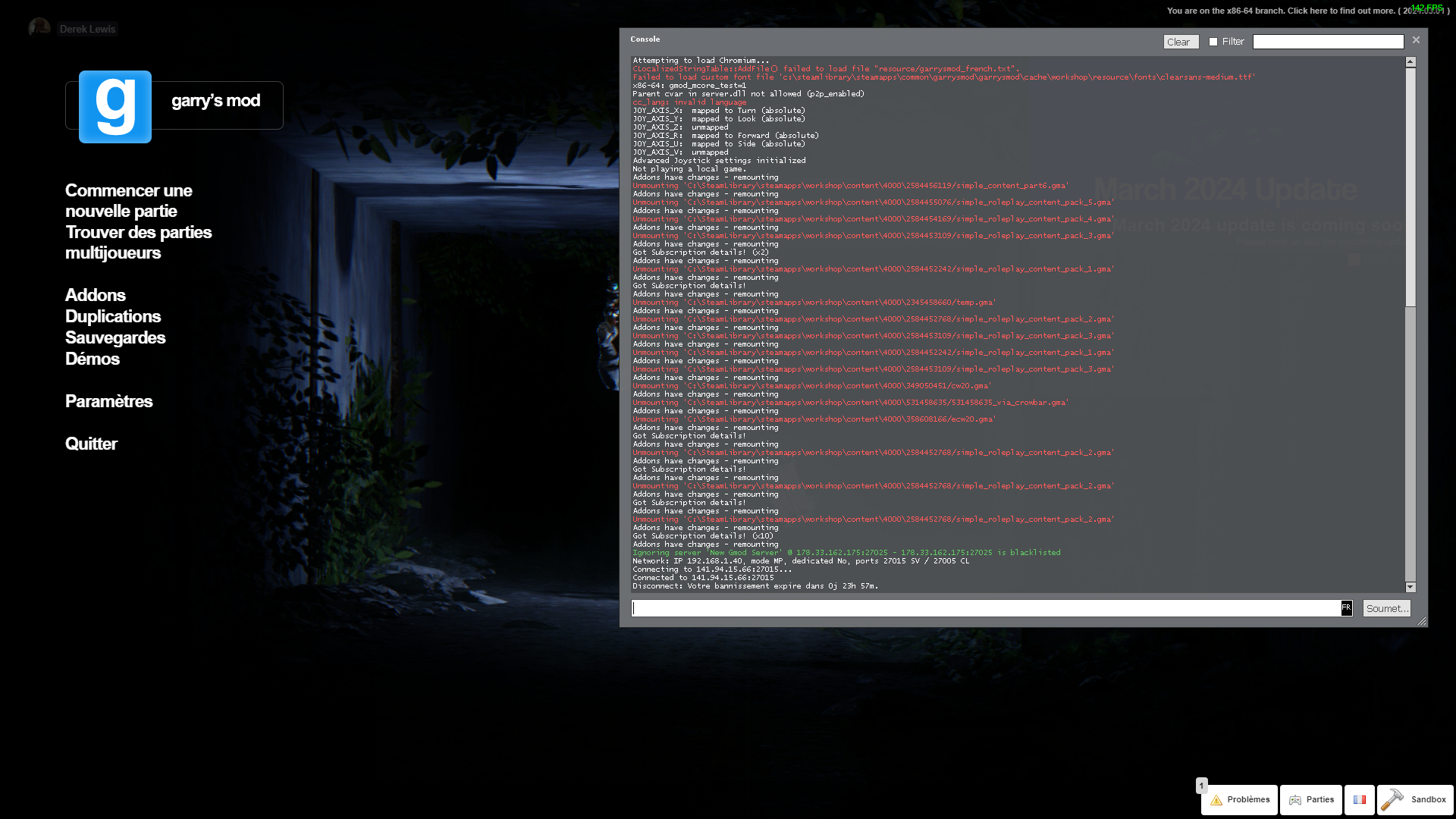1456x819 pixels.
Task: Click 'Connecting to 141.94.15.66:27015...' line
Action: [712, 570]
